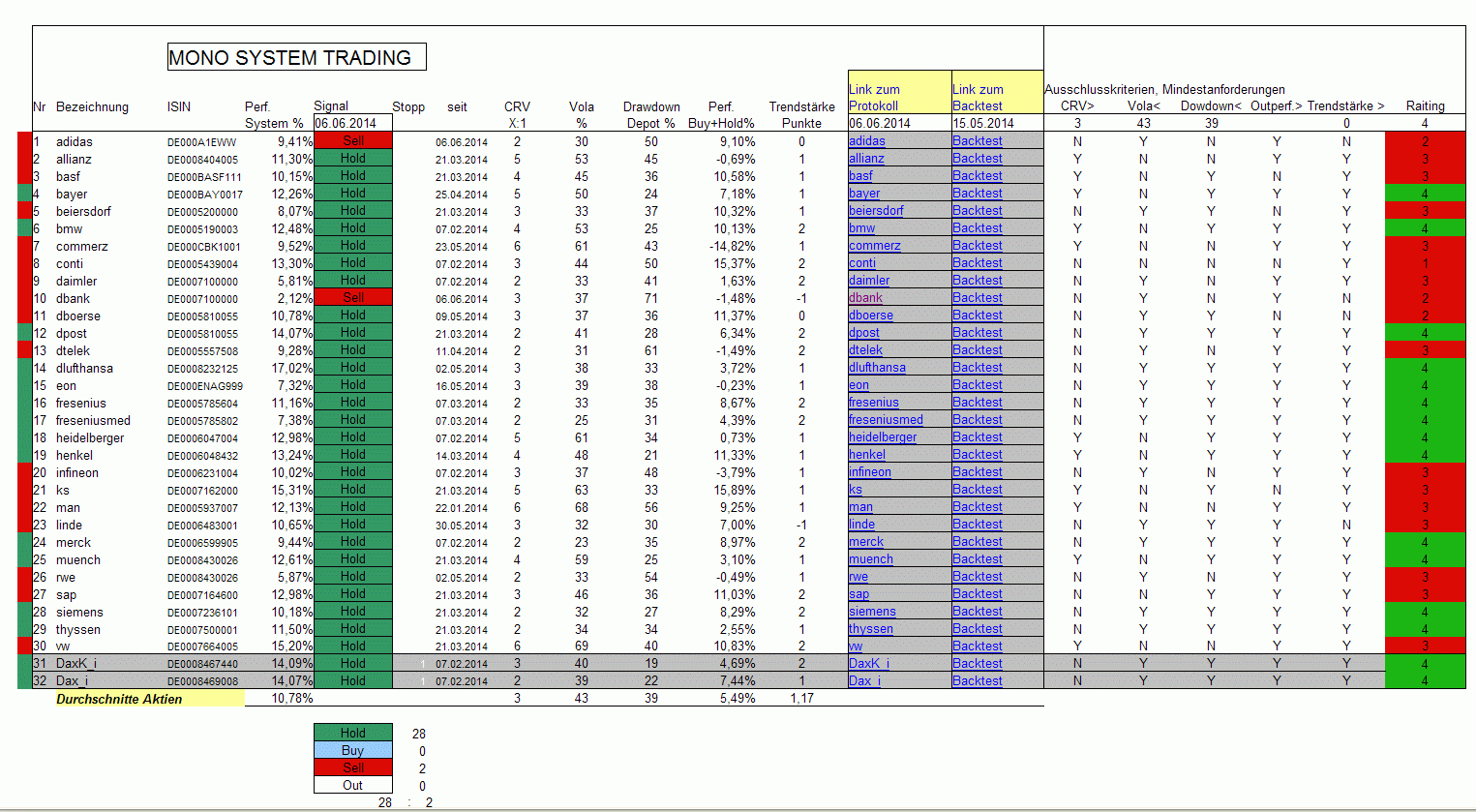Open the adidas protocol link
The width and height of the screenshot is (1476, 812).
point(867,141)
